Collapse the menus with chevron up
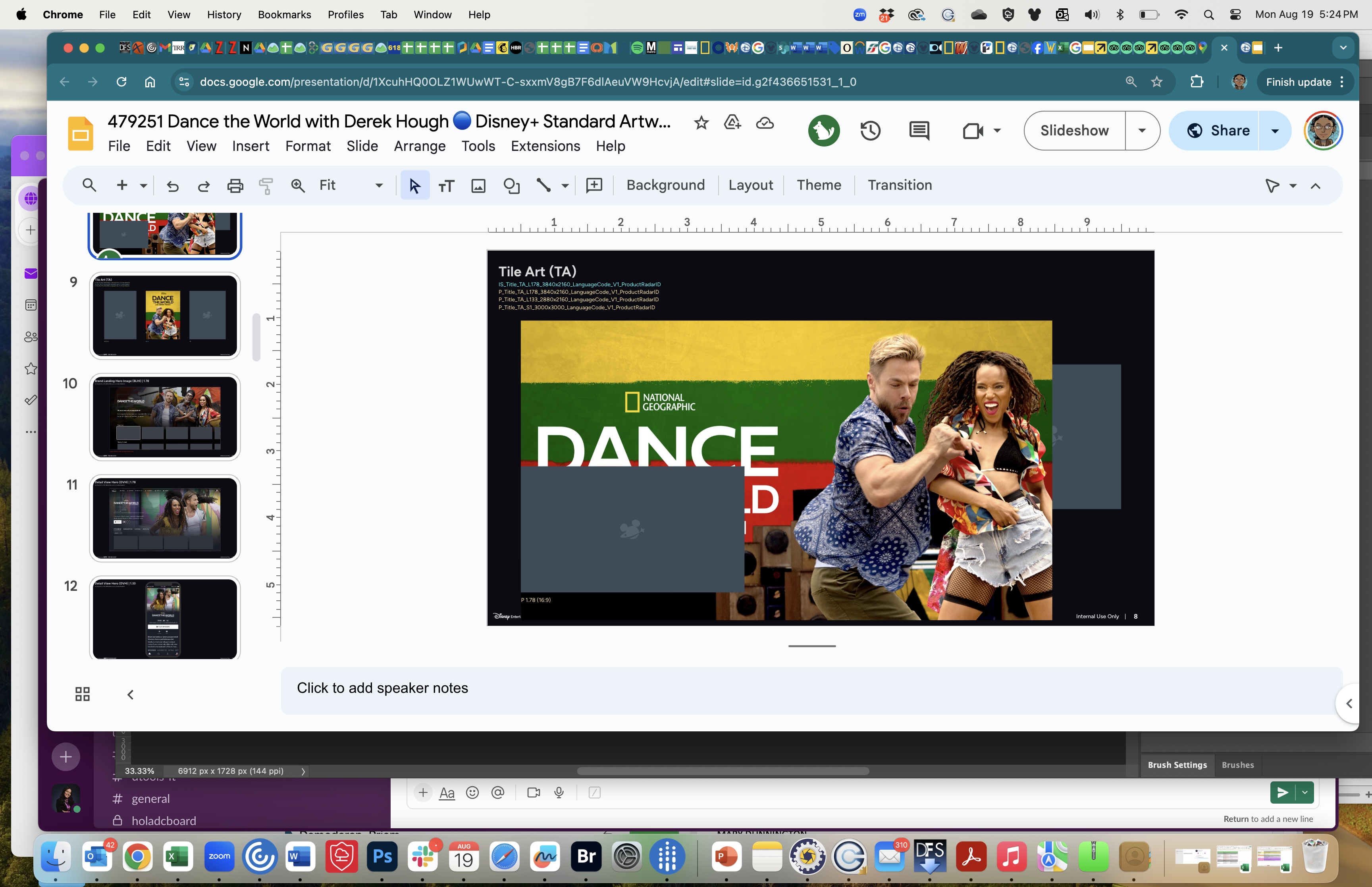This screenshot has height=887, width=1372. (1316, 185)
